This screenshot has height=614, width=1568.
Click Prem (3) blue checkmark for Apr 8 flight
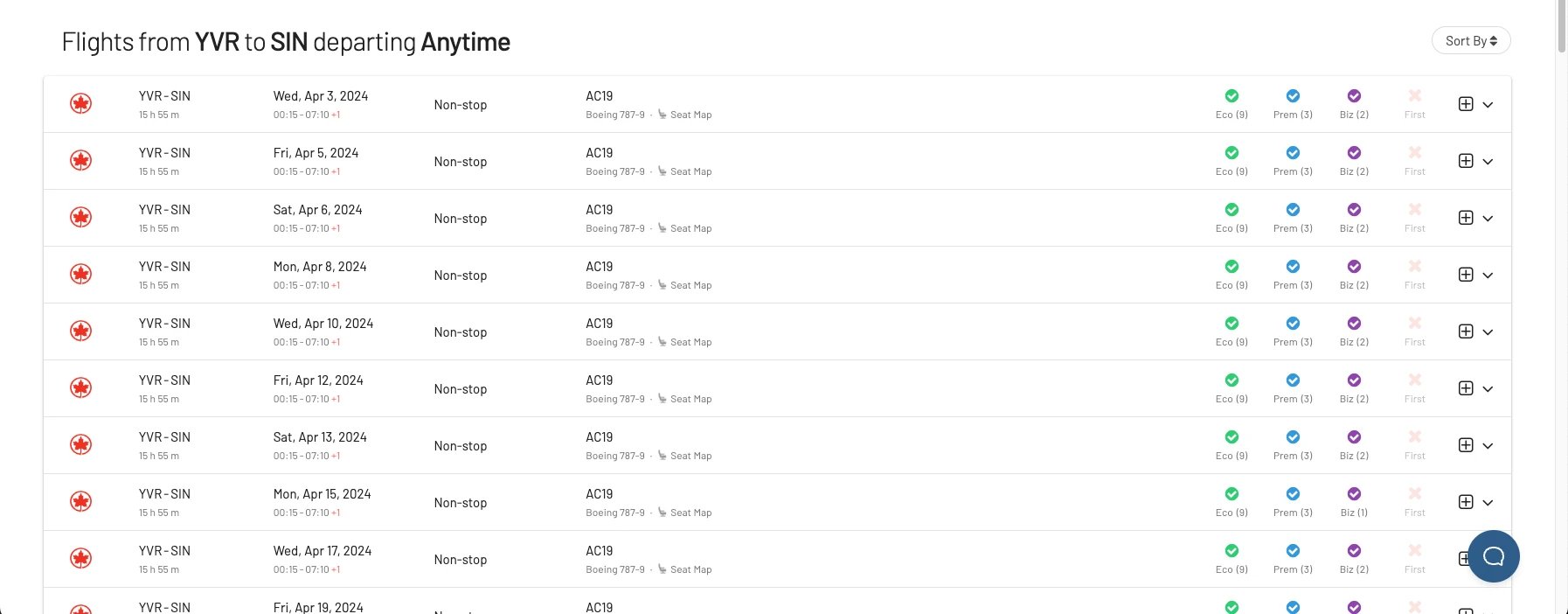point(1293,267)
